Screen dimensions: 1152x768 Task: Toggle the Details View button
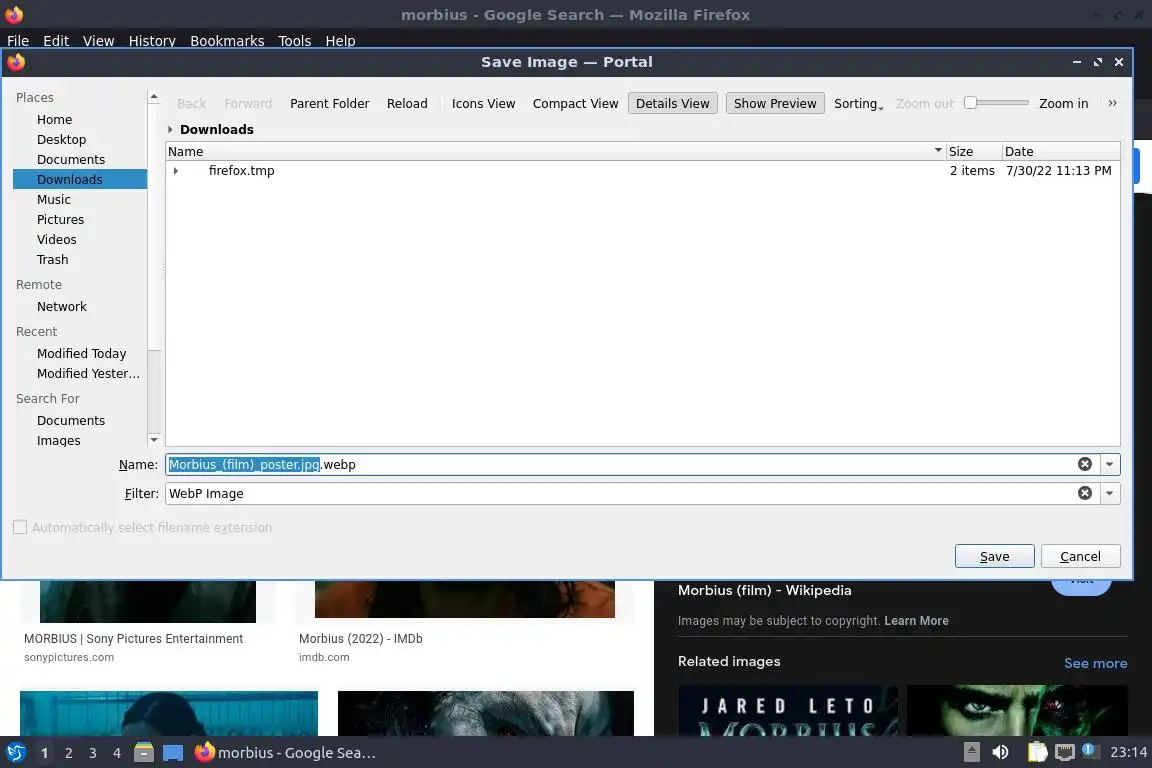point(672,104)
